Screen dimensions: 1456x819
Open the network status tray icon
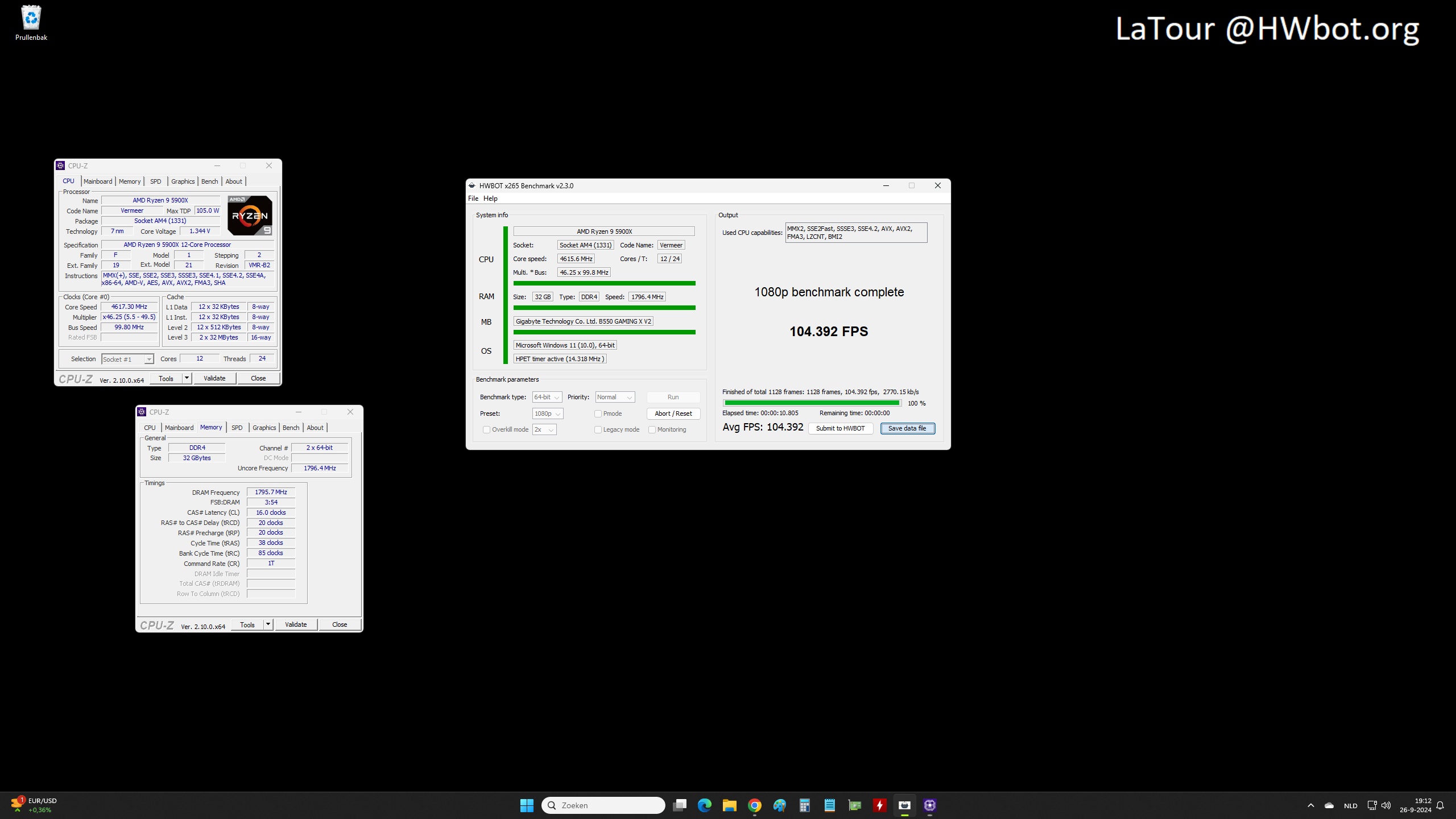tap(1372, 805)
